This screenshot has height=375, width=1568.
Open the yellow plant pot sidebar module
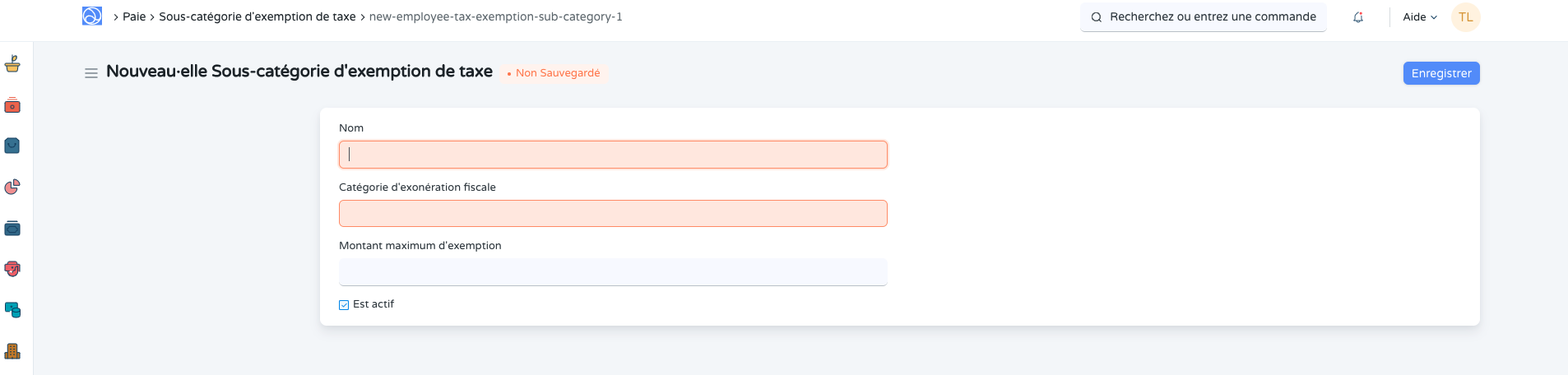12,64
